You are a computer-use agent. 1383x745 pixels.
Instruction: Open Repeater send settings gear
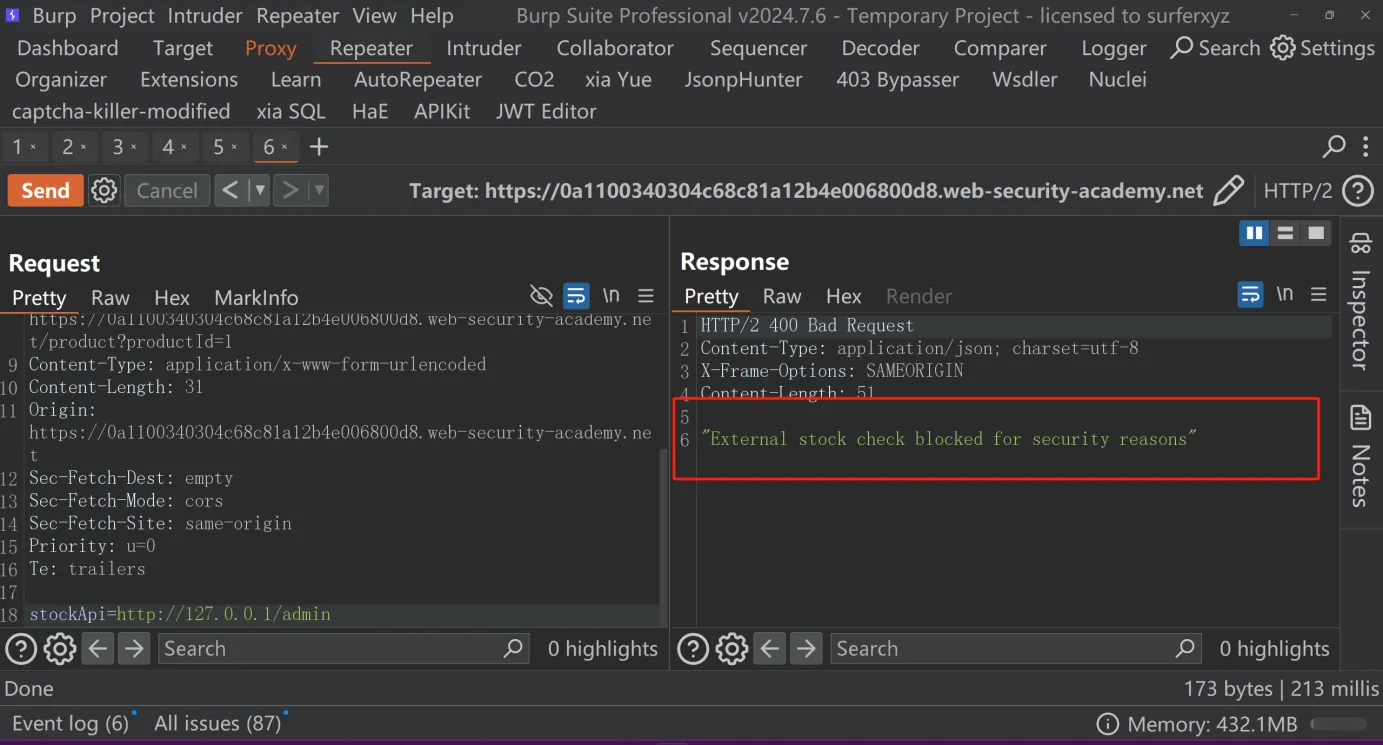104,190
